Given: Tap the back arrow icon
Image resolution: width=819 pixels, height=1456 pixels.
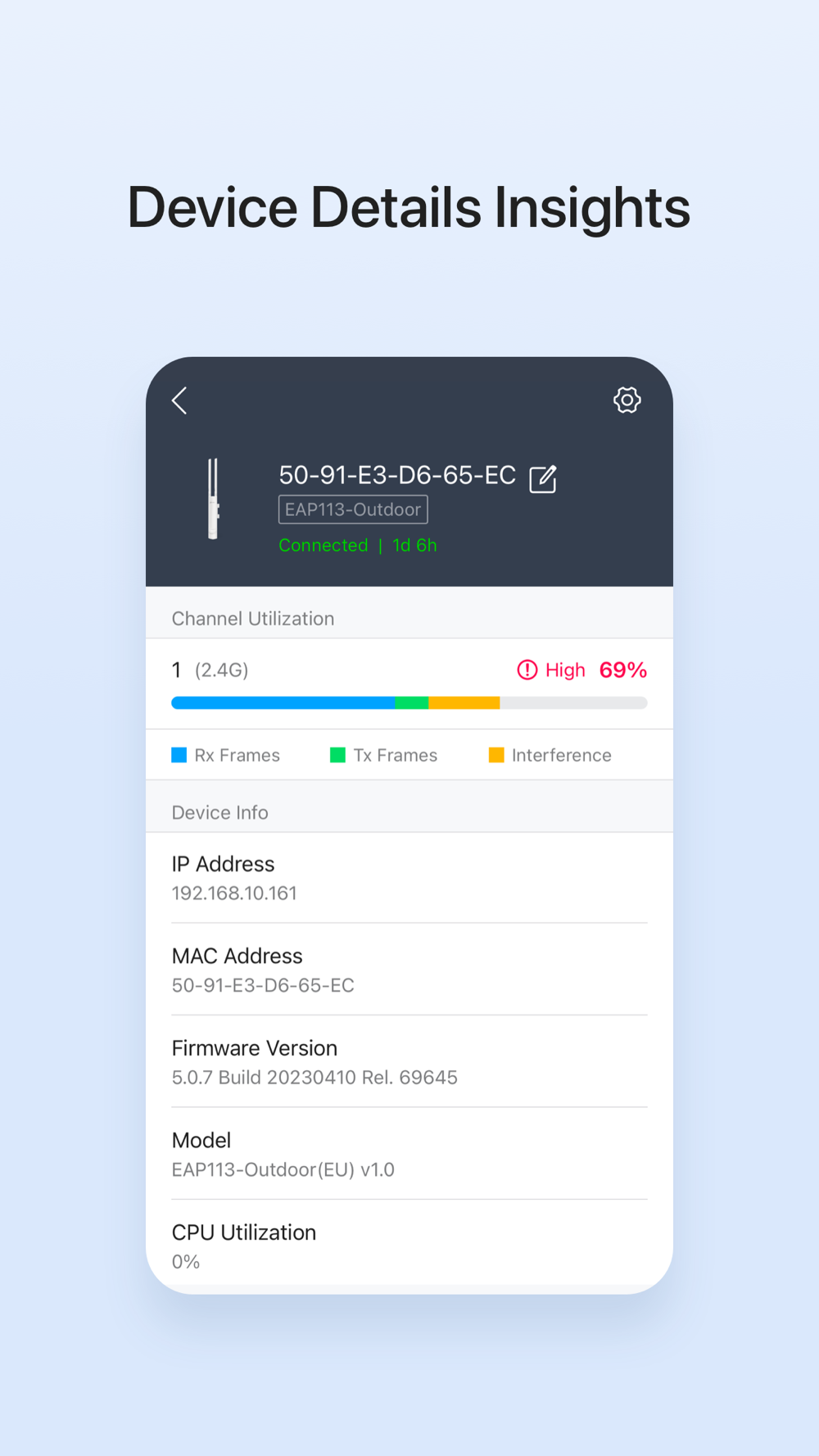Looking at the screenshot, I should pyautogui.click(x=179, y=400).
